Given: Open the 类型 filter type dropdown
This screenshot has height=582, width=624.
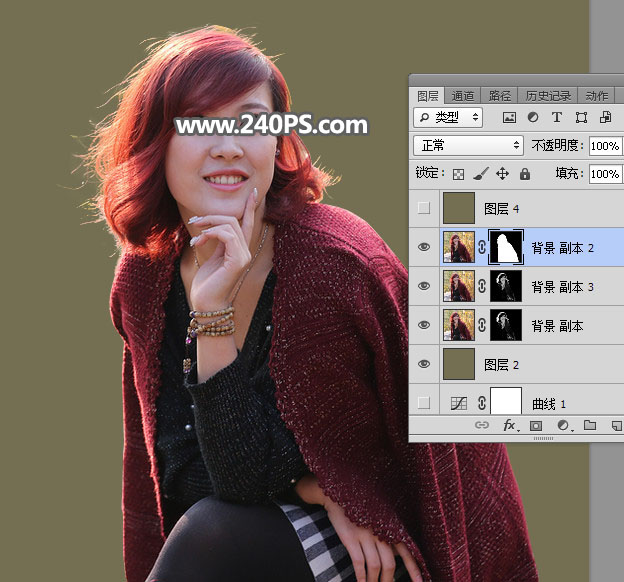Looking at the screenshot, I should 446,118.
